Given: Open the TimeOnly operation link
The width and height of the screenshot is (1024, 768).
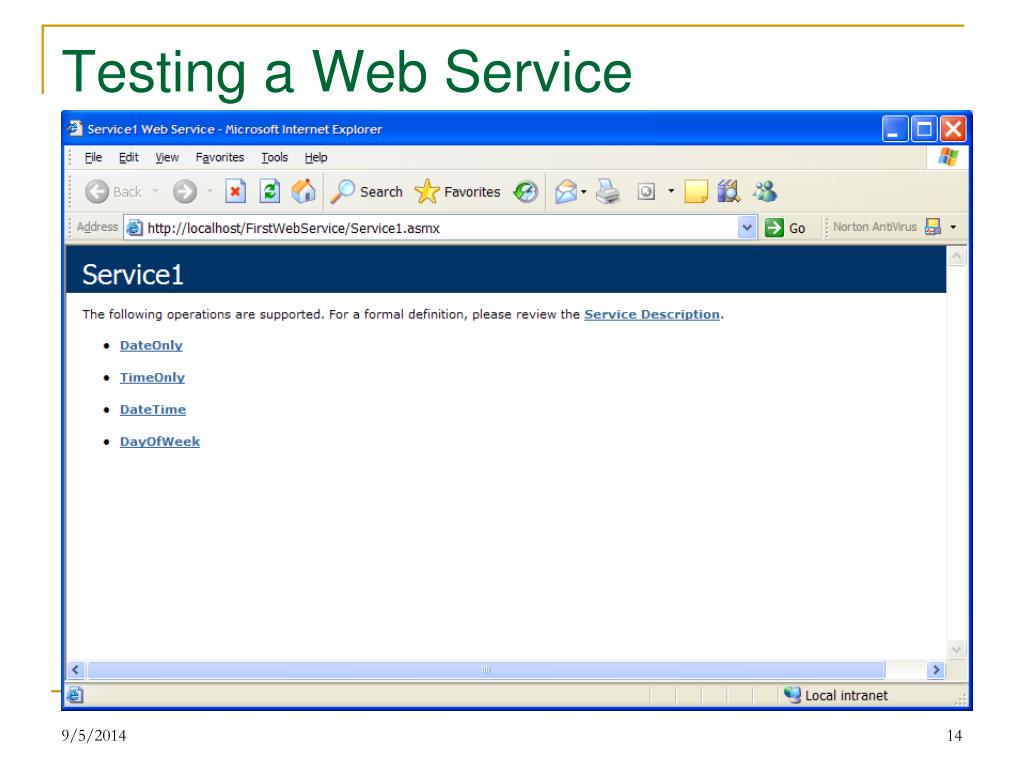Looking at the screenshot, I should click(x=152, y=377).
